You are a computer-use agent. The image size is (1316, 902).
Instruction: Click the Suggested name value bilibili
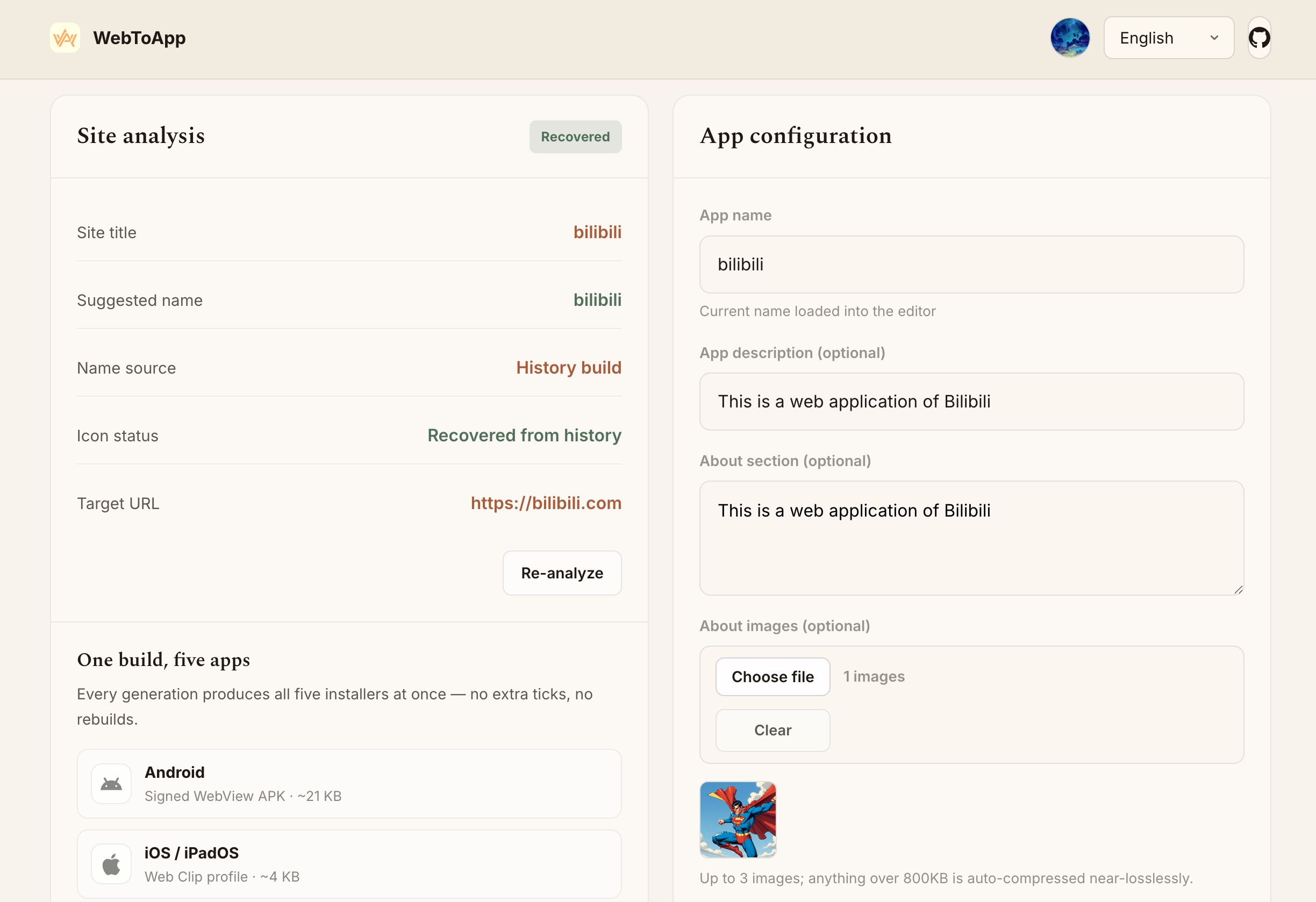597,299
